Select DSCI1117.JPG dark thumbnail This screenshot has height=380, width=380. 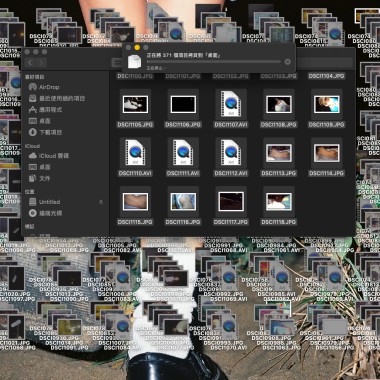coord(231,202)
